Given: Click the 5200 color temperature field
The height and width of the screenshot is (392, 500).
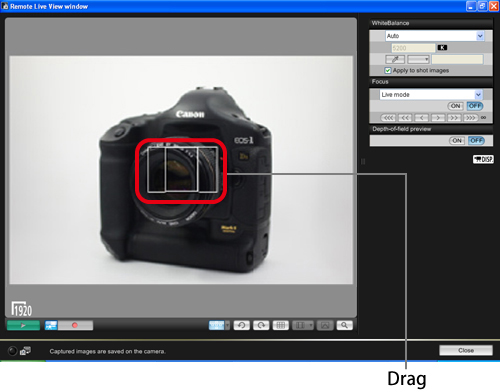Looking at the screenshot, I should click(413, 48).
